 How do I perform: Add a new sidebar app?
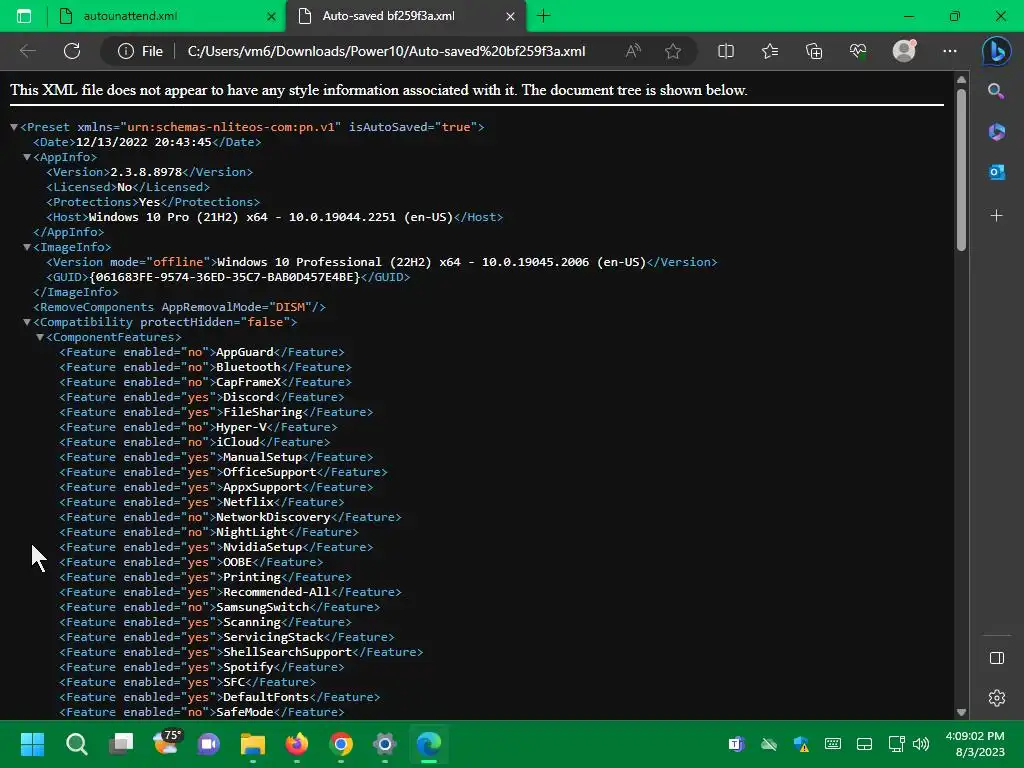click(x=996, y=216)
